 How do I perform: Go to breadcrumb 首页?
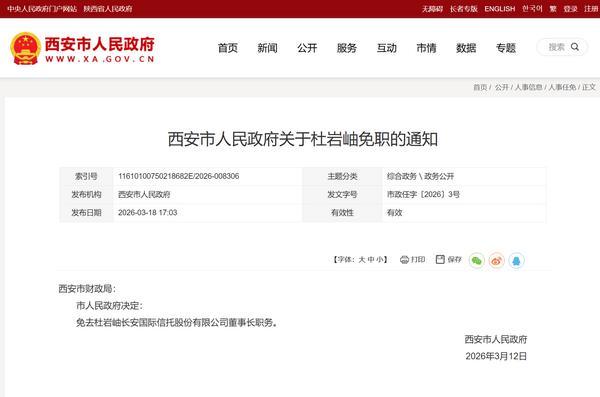(480, 87)
